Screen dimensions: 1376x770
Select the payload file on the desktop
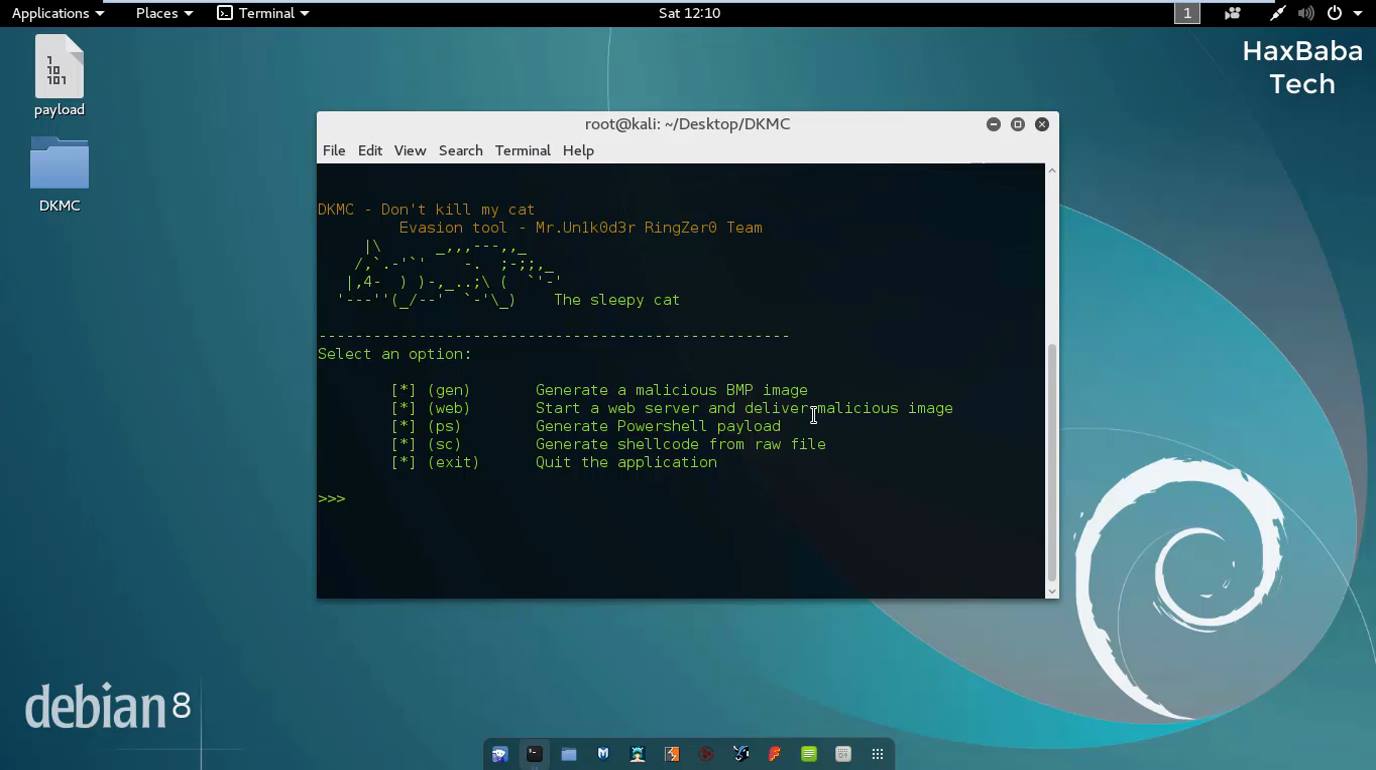(59, 76)
